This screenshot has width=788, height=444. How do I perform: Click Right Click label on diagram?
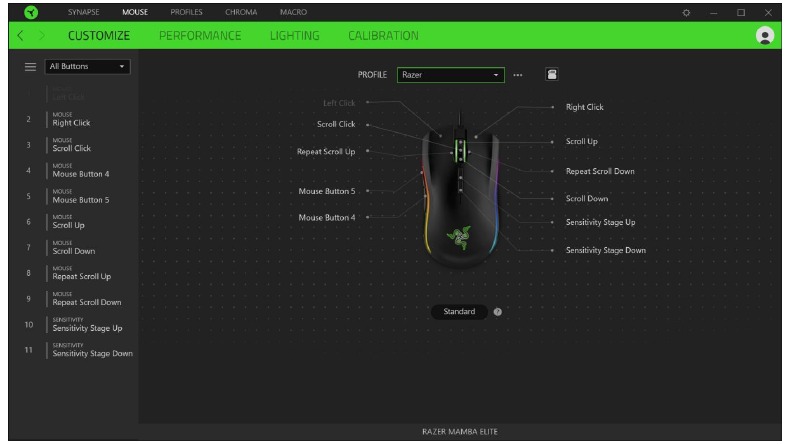click(584, 107)
